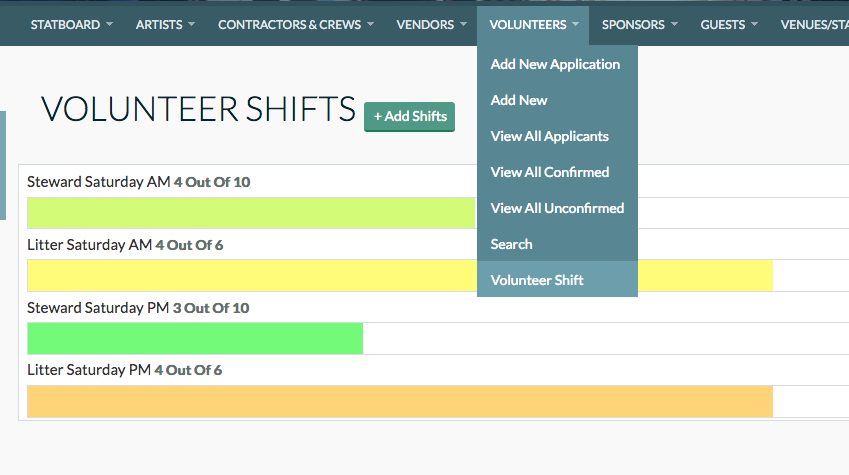Choose Add New from Volunteers menu
Screen dimensions: 849x475
(519, 100)
